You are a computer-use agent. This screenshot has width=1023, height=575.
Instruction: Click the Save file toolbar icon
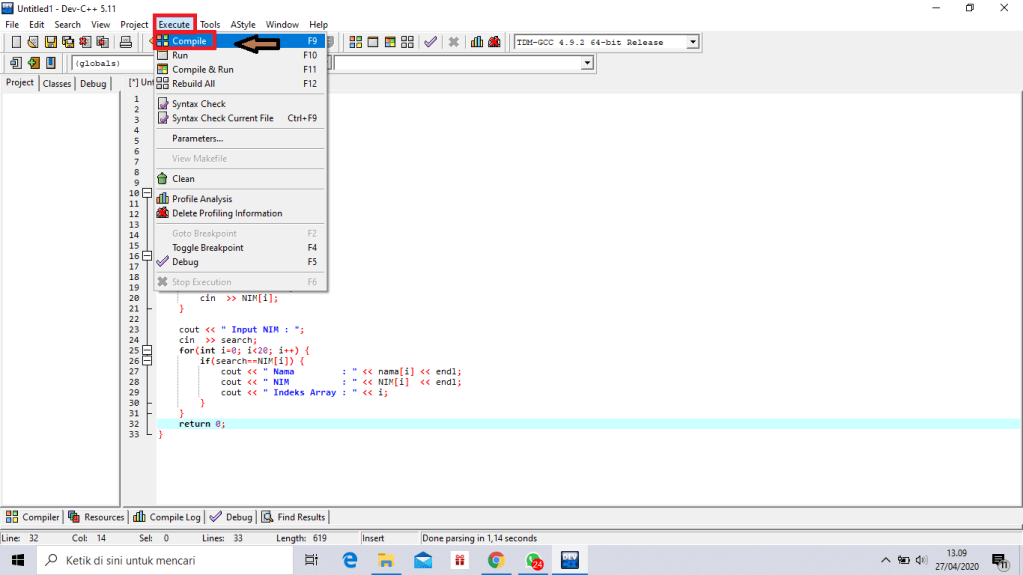tap(50, 42)
